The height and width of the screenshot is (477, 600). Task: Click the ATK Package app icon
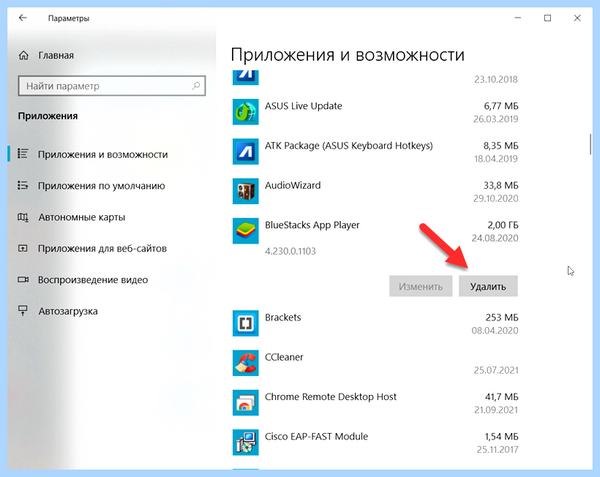[245, 151]
